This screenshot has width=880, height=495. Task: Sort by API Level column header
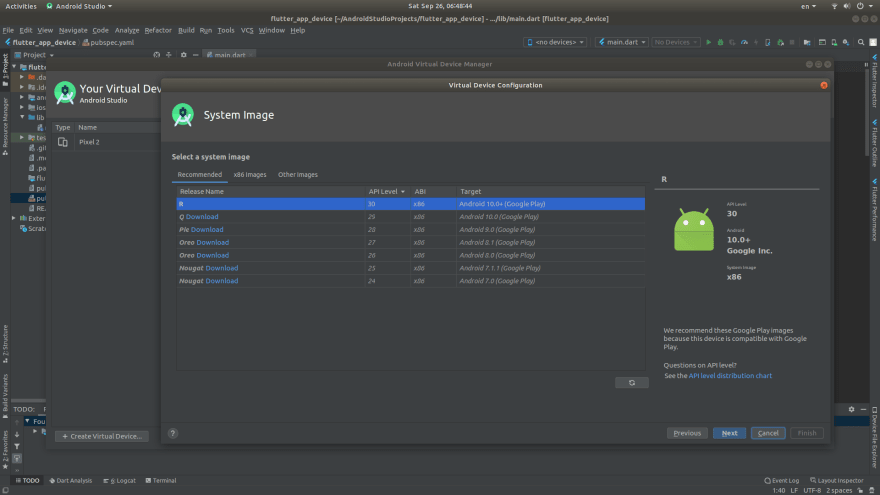click(x=386, y=191)
